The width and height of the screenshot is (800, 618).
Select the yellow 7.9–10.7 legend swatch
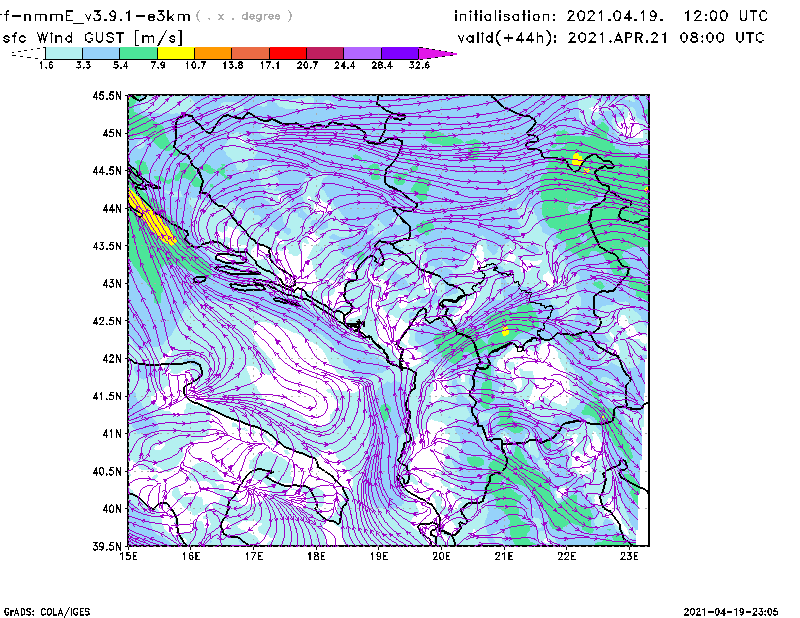(x=176, y=53)
